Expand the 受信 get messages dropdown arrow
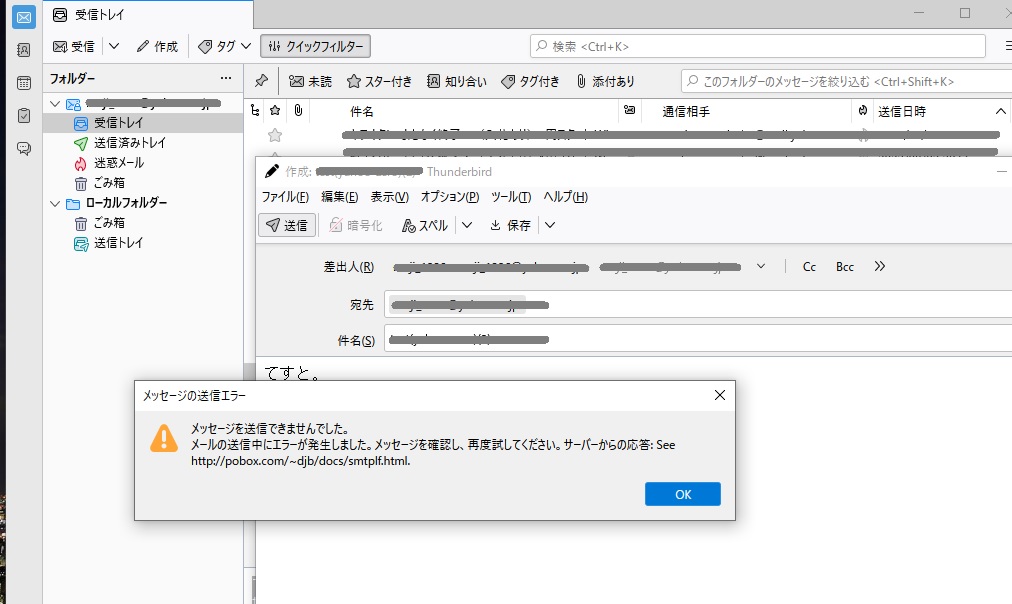 pos(114,46)
